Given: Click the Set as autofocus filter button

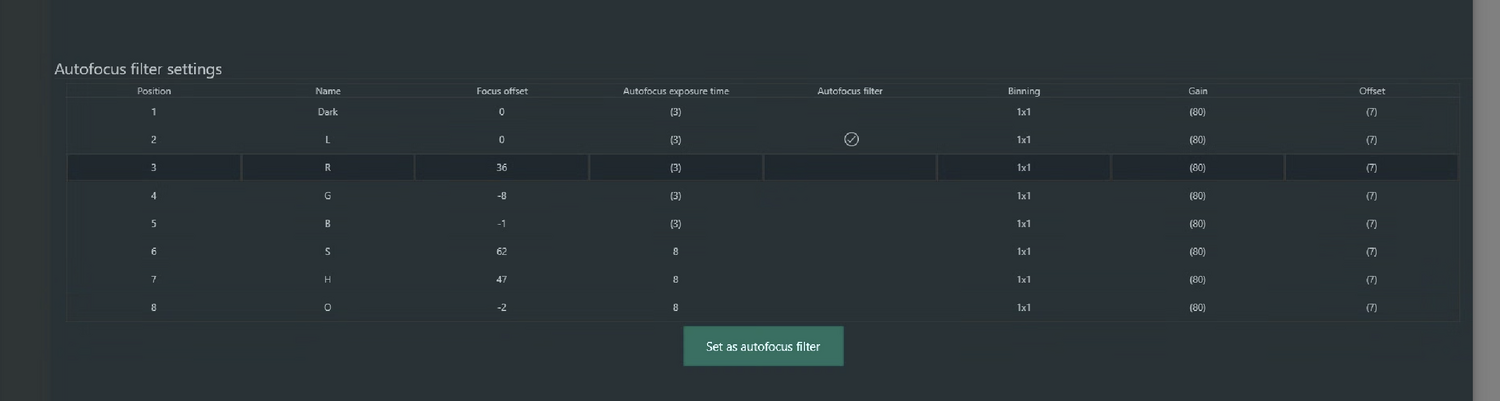Looking at the screenshot, I should (763, 346).
